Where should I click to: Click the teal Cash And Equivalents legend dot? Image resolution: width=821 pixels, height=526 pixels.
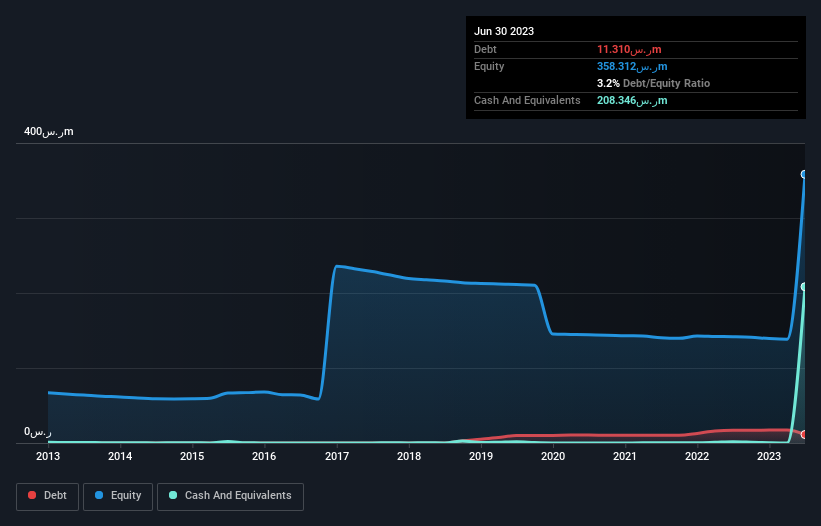pyautogui.click(x=173, y=495)
